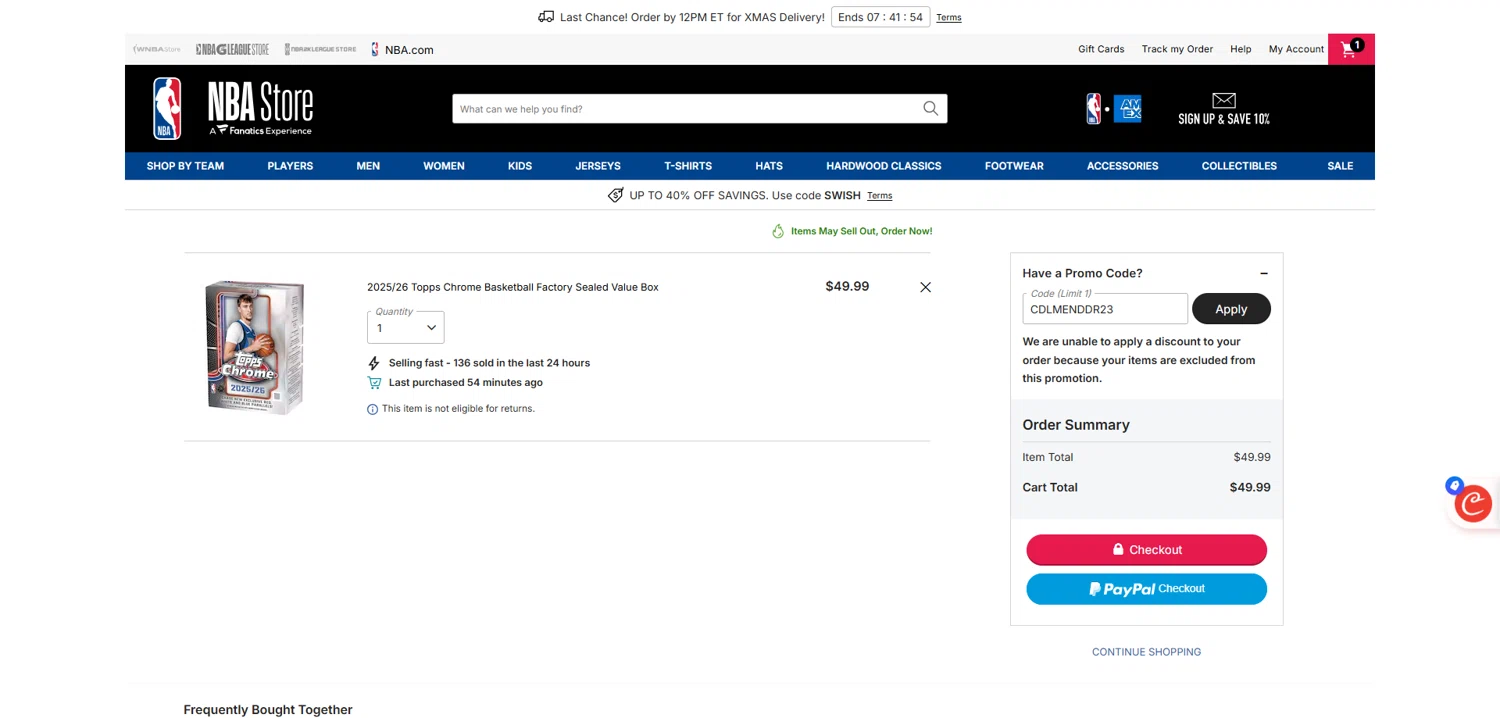Click the item price $49.99 next to product
The height and width of the screenshot is (718, 1500).
847,286
